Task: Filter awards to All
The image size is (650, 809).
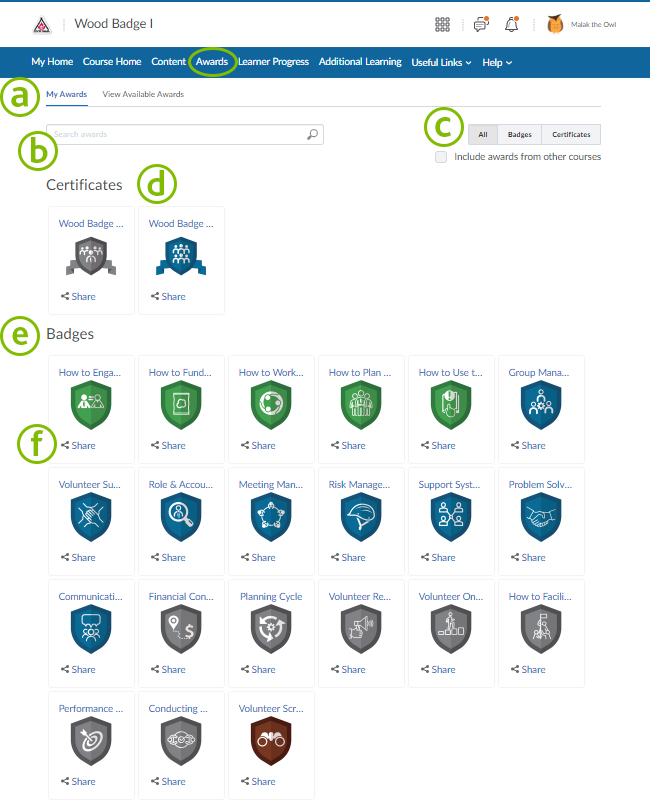Action: pos(483,135)
